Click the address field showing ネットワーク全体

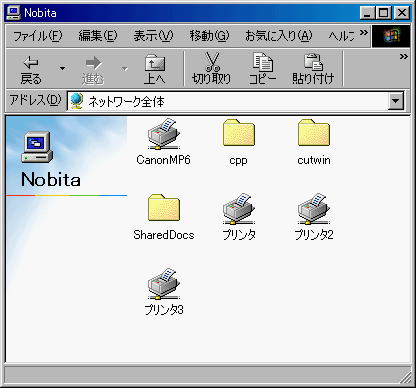228,101
